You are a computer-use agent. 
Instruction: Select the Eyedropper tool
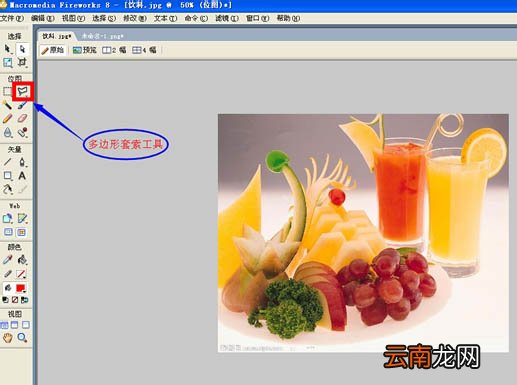pos(7,260)
